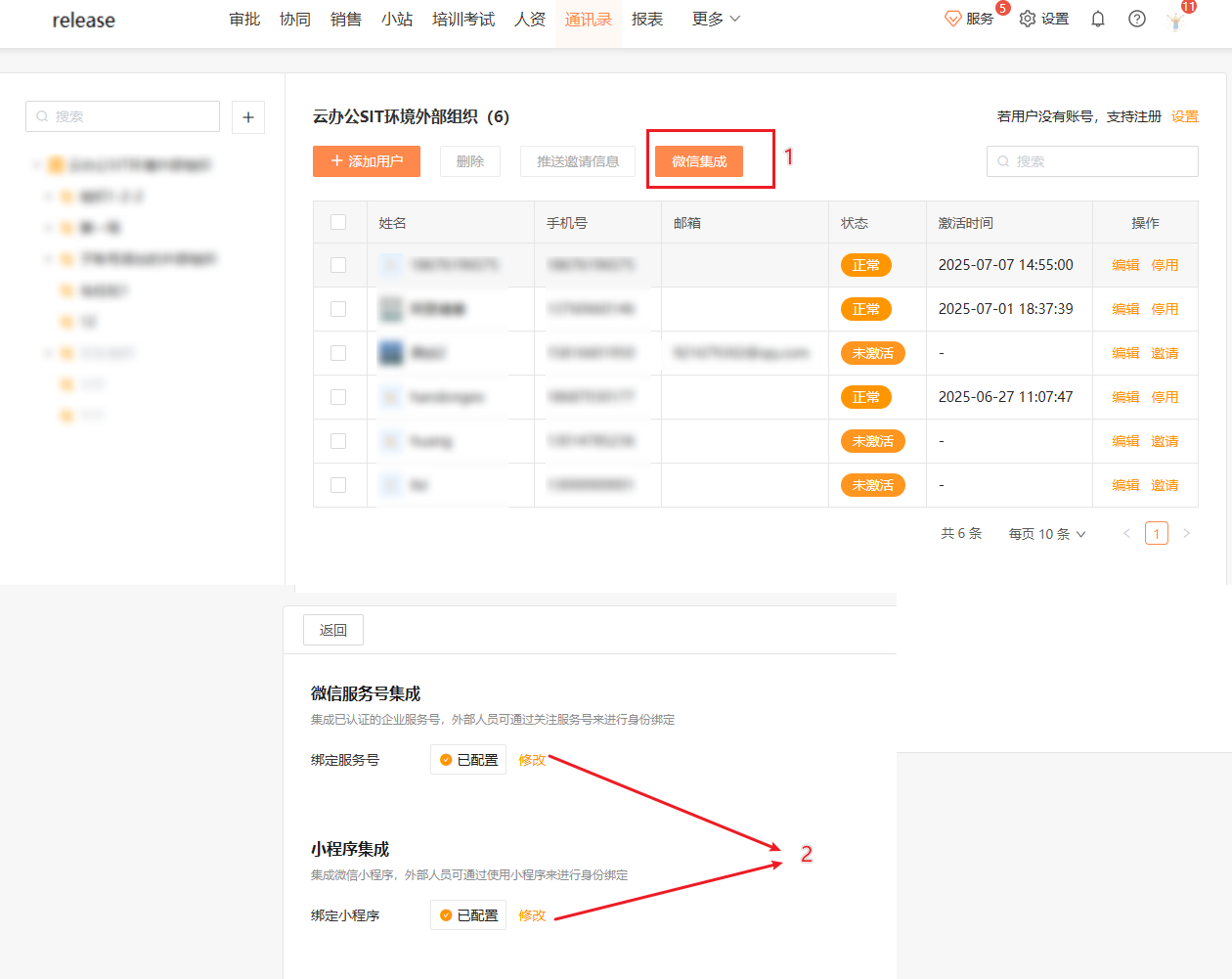1232x979 pixels.
Task: Go to next page arrow
Action: click(1186, 534)
